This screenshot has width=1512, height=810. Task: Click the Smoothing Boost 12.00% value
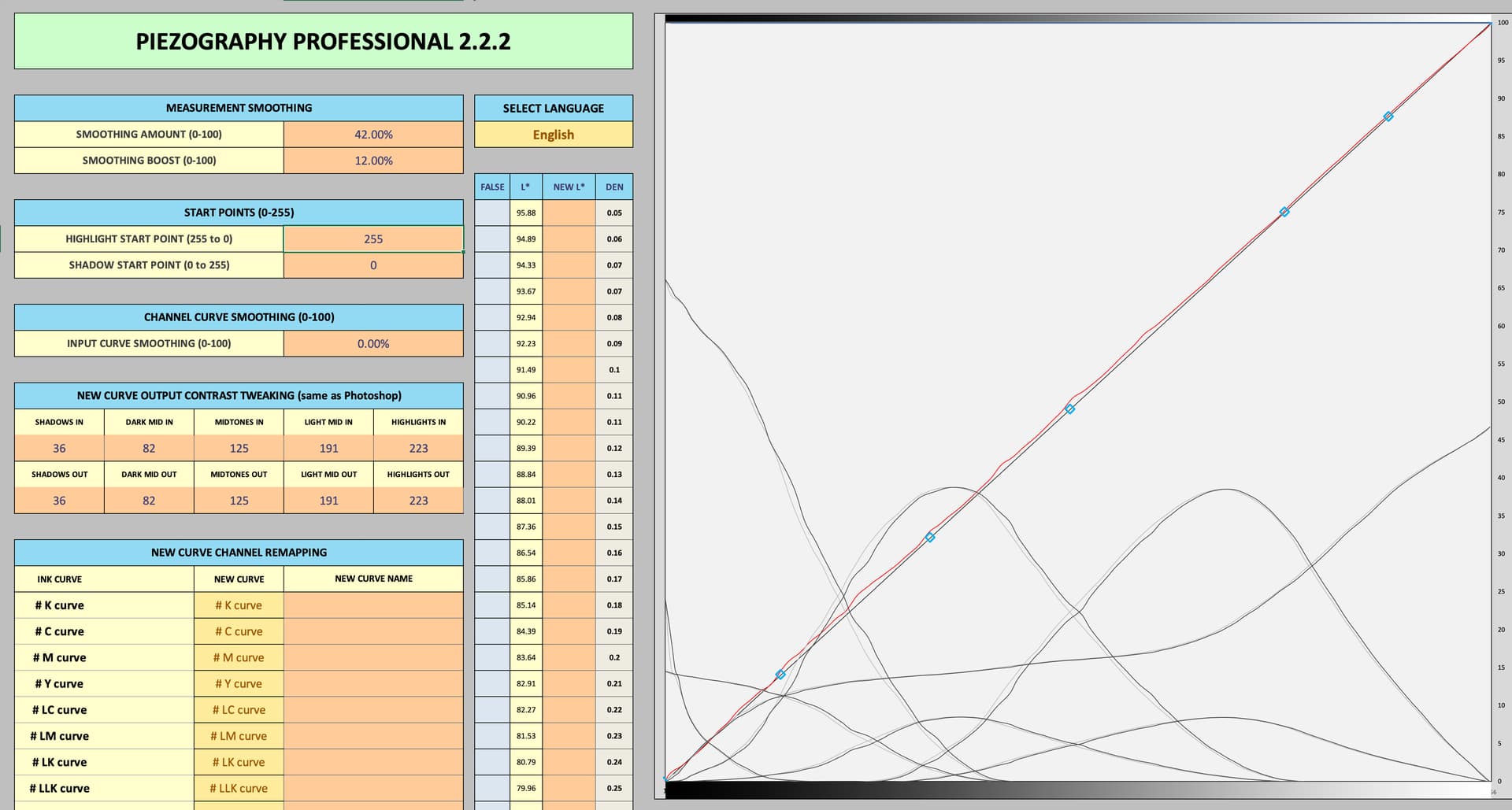[x=373, y=161]
